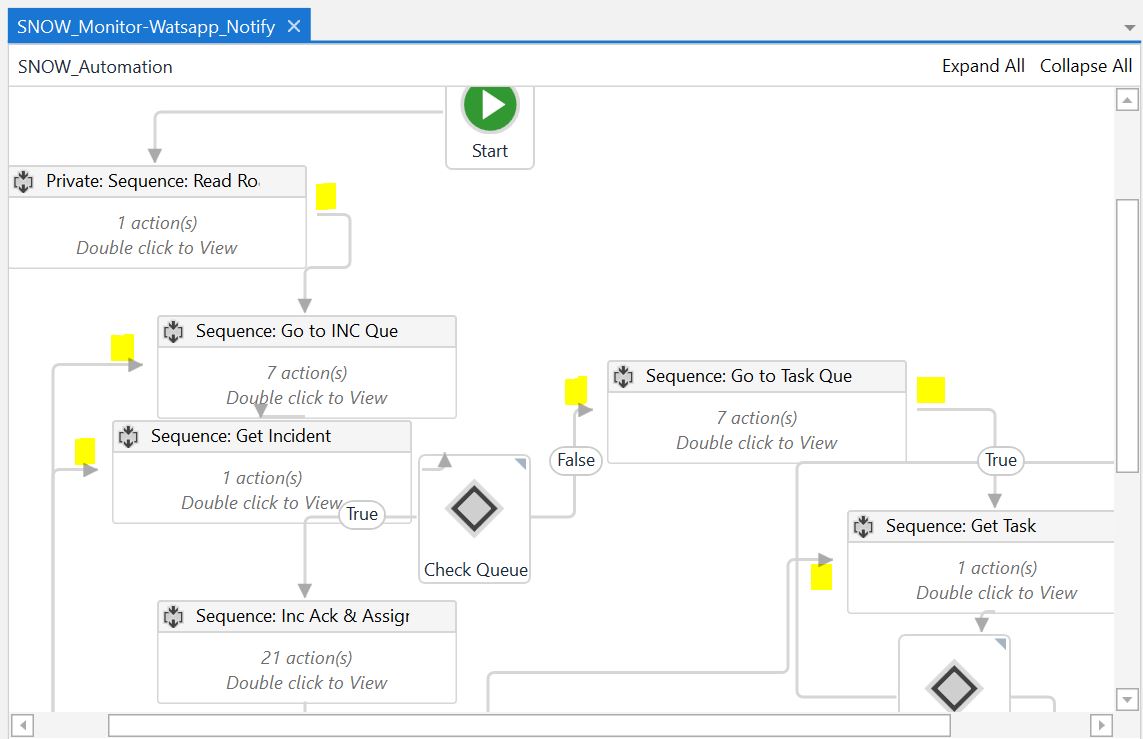The height and width of the screenshot is (739, 1143).
Task: Click sequence icon of Get Task
Action: coord(863,526)
